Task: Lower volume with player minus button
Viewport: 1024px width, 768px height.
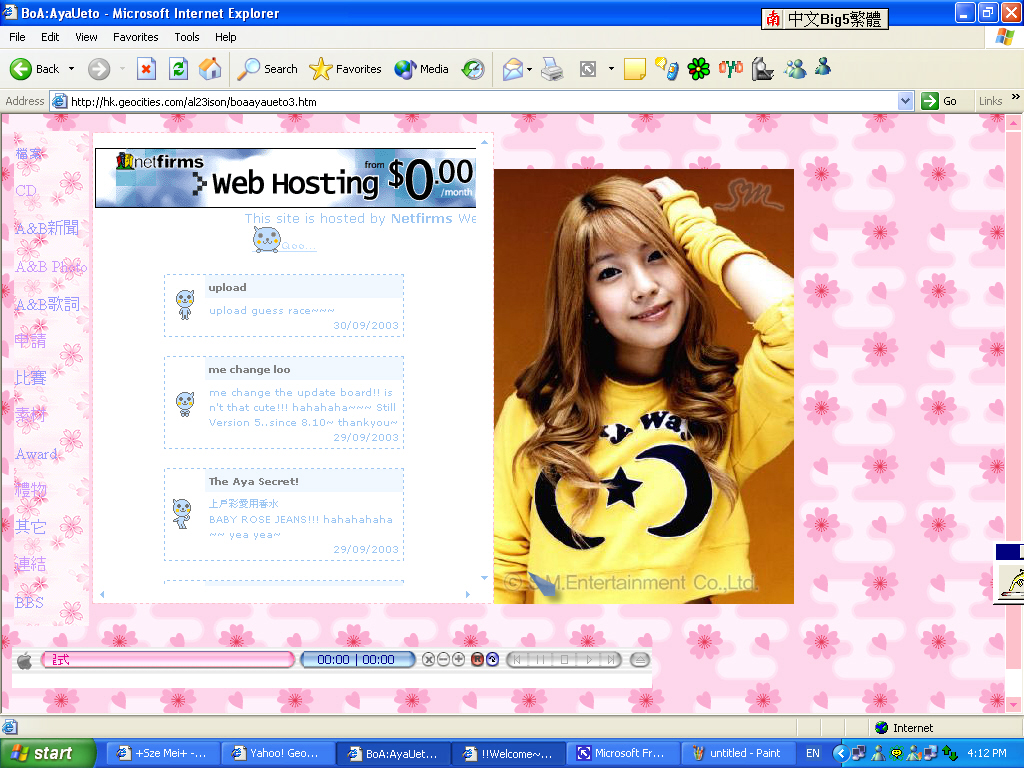Action: tap(443, 660)
